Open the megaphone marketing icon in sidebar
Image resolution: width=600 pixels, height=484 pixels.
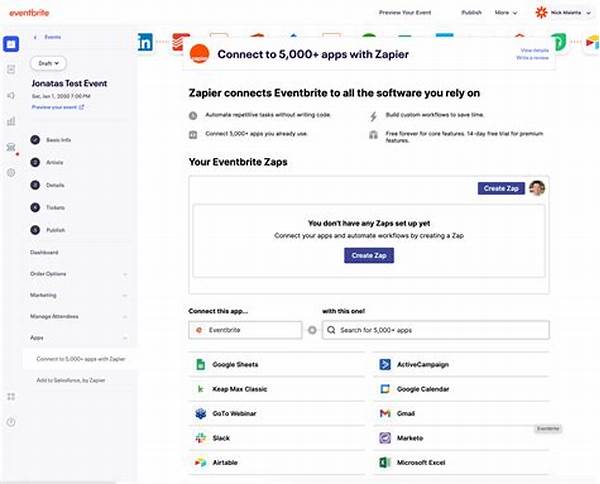tap(11, 95)
